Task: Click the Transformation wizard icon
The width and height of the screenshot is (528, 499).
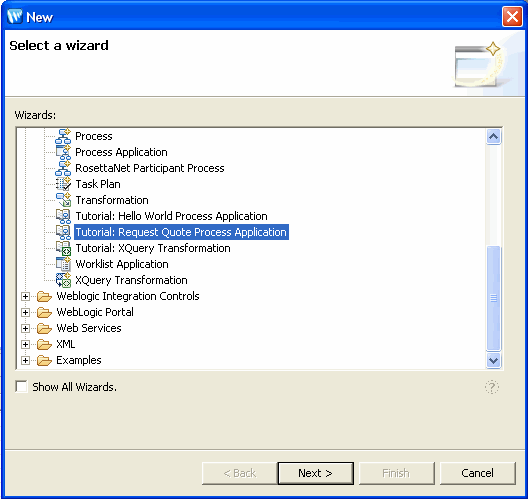Action: click(x=63, y=200)
